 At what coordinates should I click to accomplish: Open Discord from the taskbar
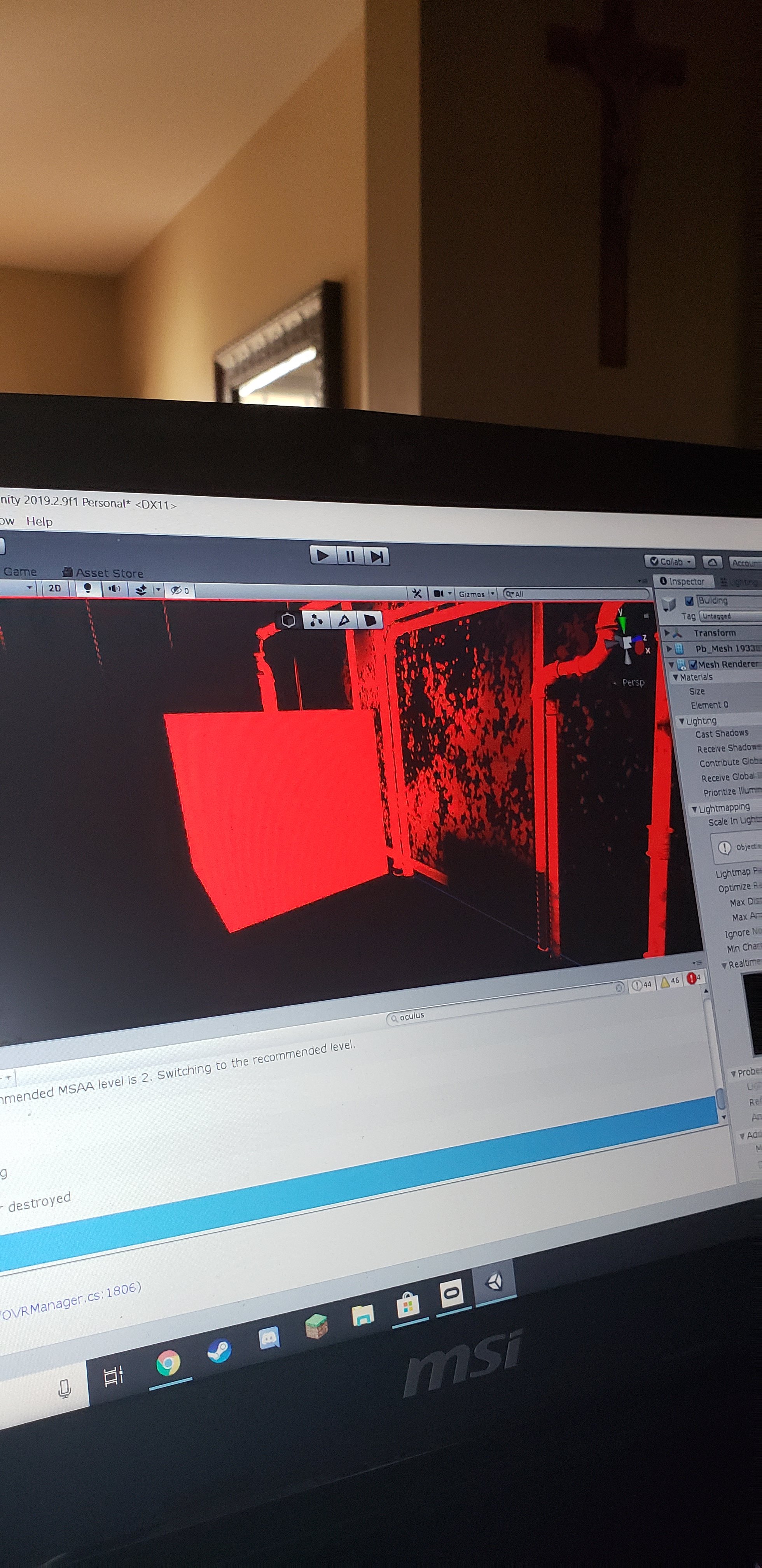pyautogui.click(x=269, y=1339)
